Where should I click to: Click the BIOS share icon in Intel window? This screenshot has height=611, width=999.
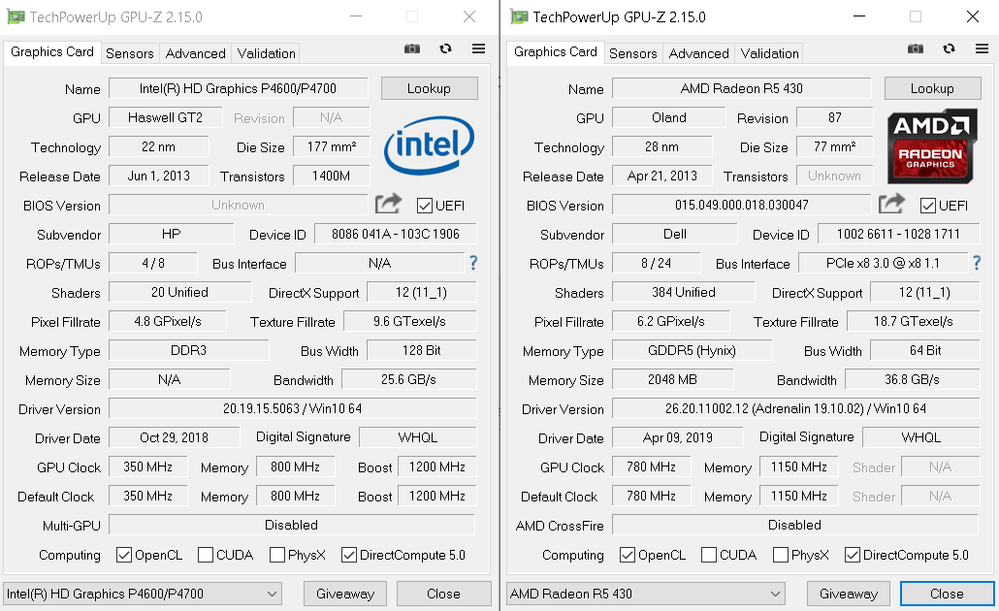pyautogui.click(x=388, y=204)
